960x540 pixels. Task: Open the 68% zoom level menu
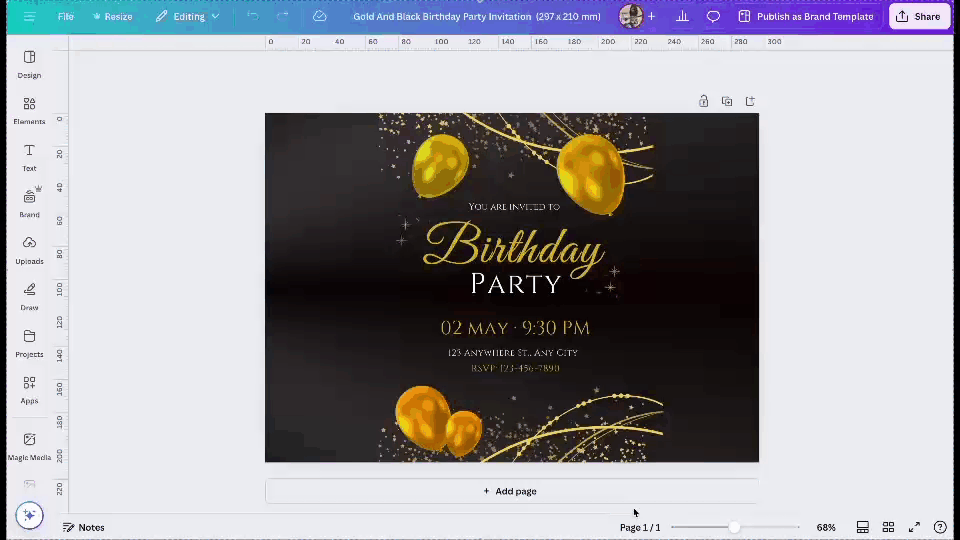[x=826, y=527]
